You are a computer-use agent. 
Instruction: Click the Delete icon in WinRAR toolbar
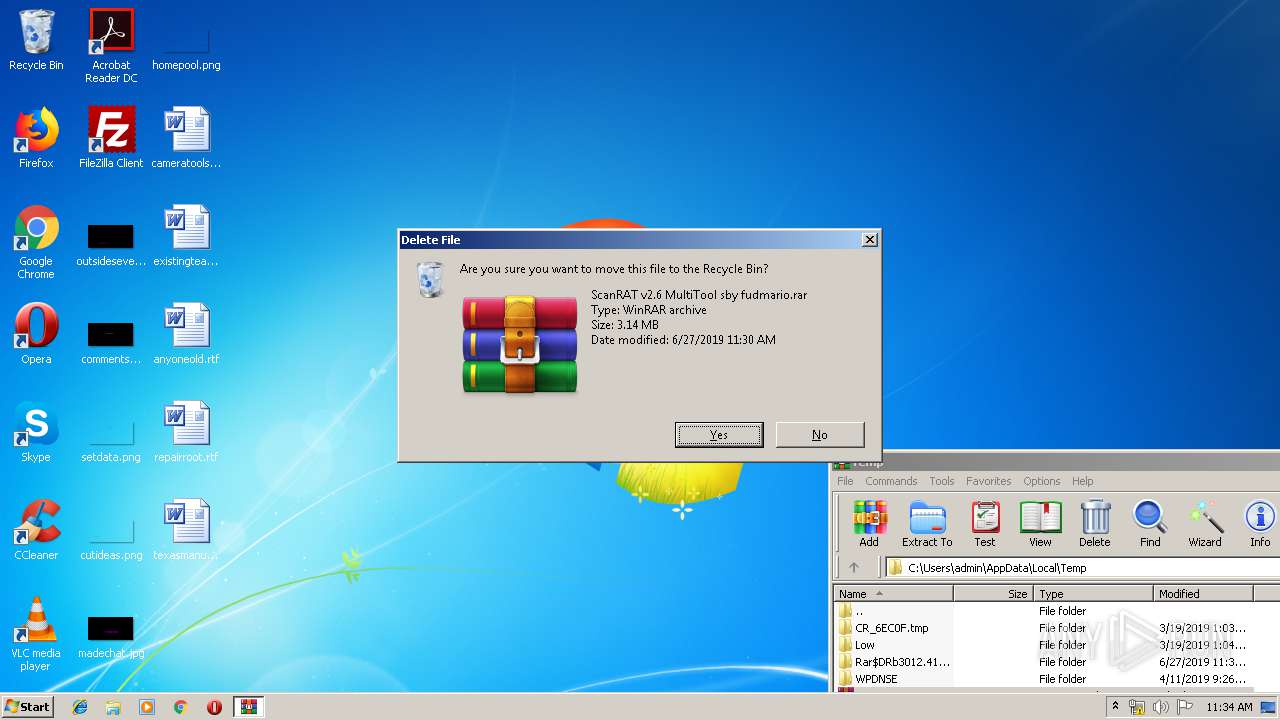[1095, 524]
